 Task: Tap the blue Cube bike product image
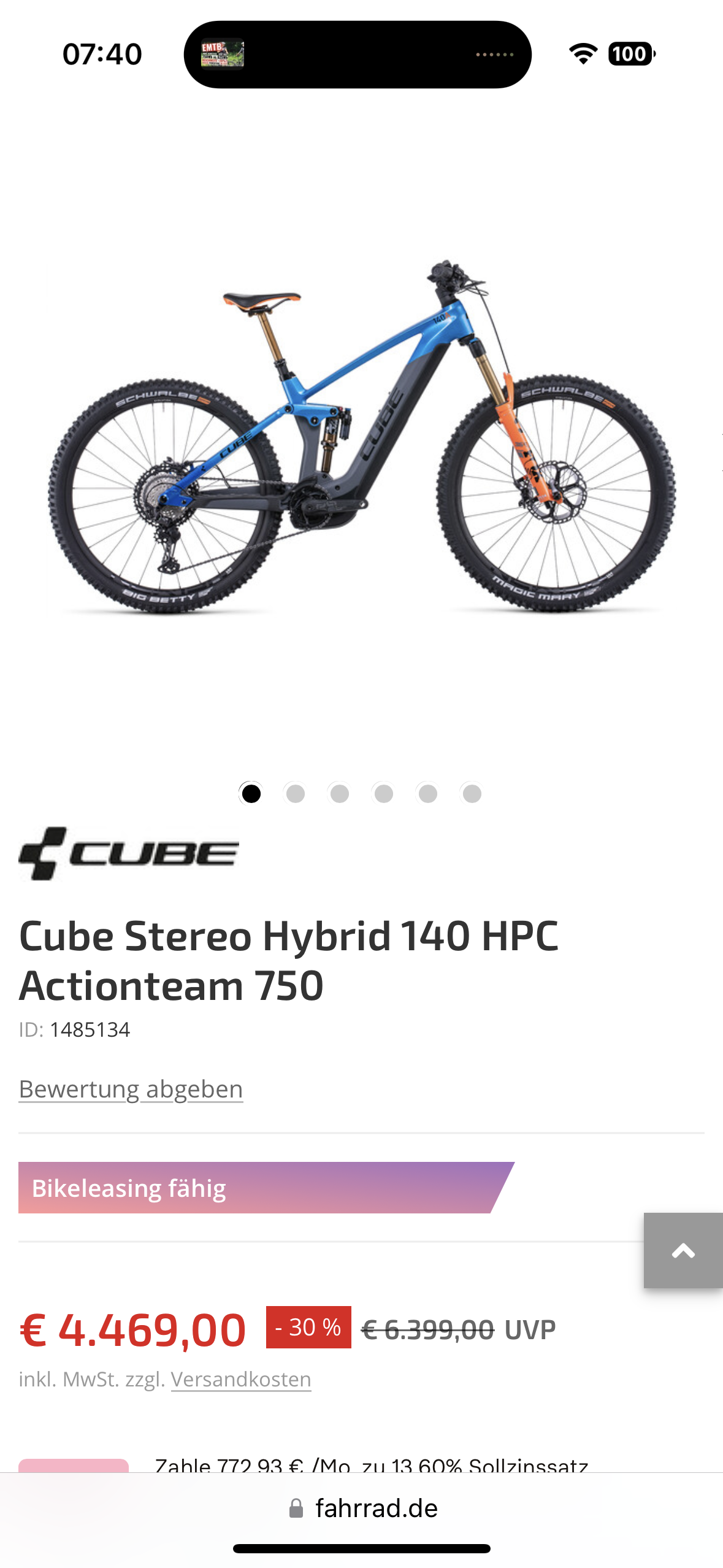click(362, 437)
